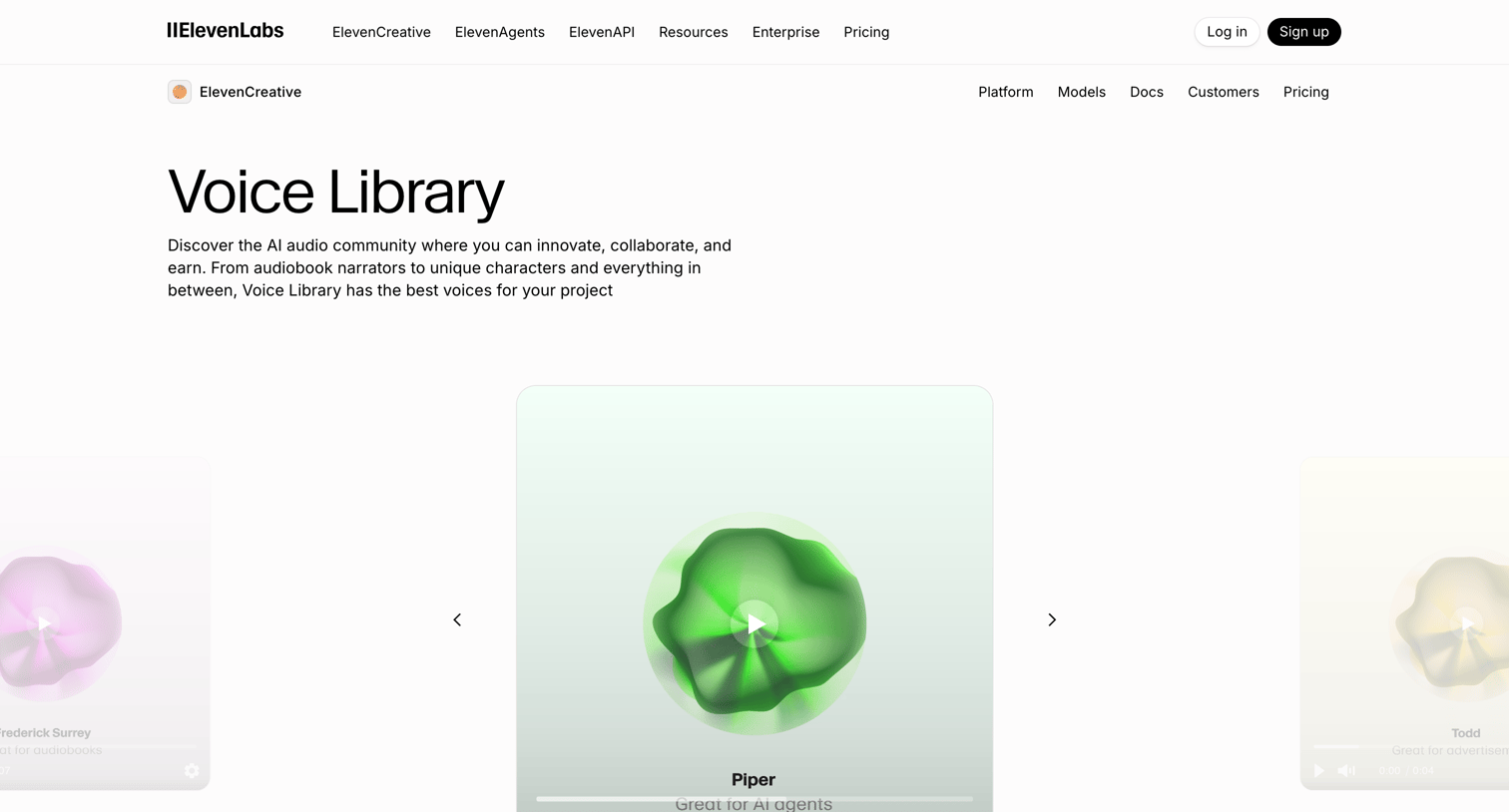Seek on Piper's audio progress bar
The width and height of the screenshot is (1509, 812).
(x=754, y=798)
